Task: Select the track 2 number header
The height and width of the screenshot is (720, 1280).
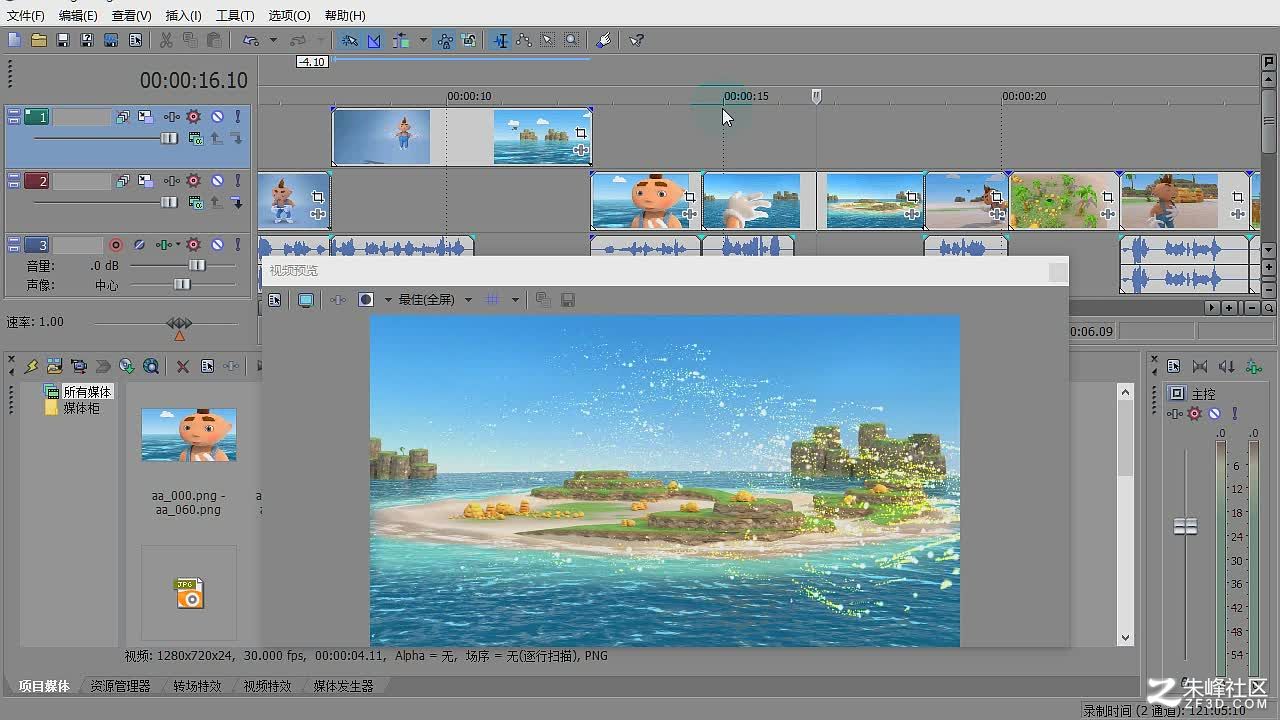Action: point(36,181)
